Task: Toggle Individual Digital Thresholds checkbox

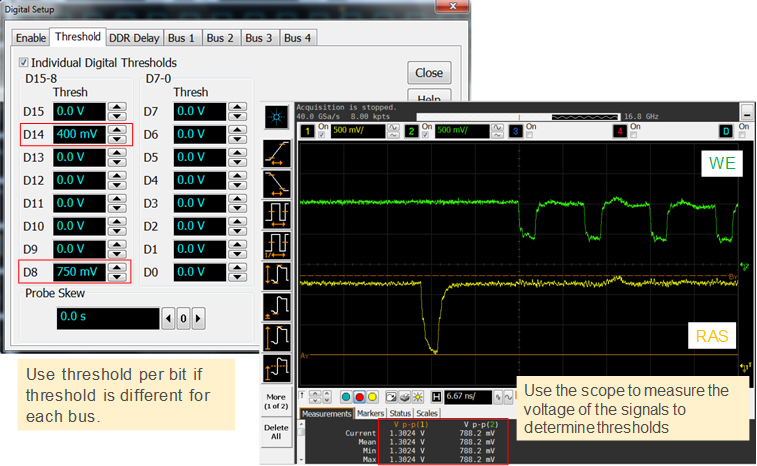Action: click(24, 62)
